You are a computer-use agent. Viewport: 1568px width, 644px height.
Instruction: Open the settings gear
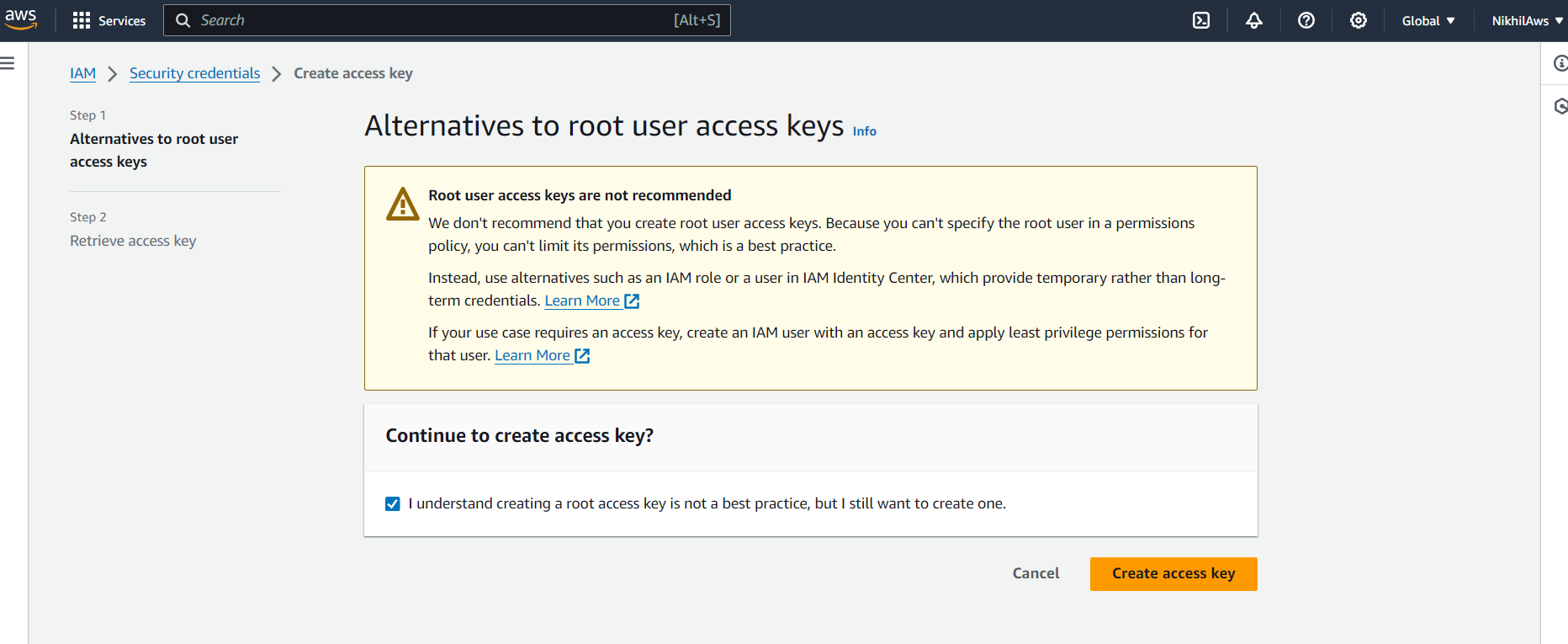click(x=1358, y=20)
